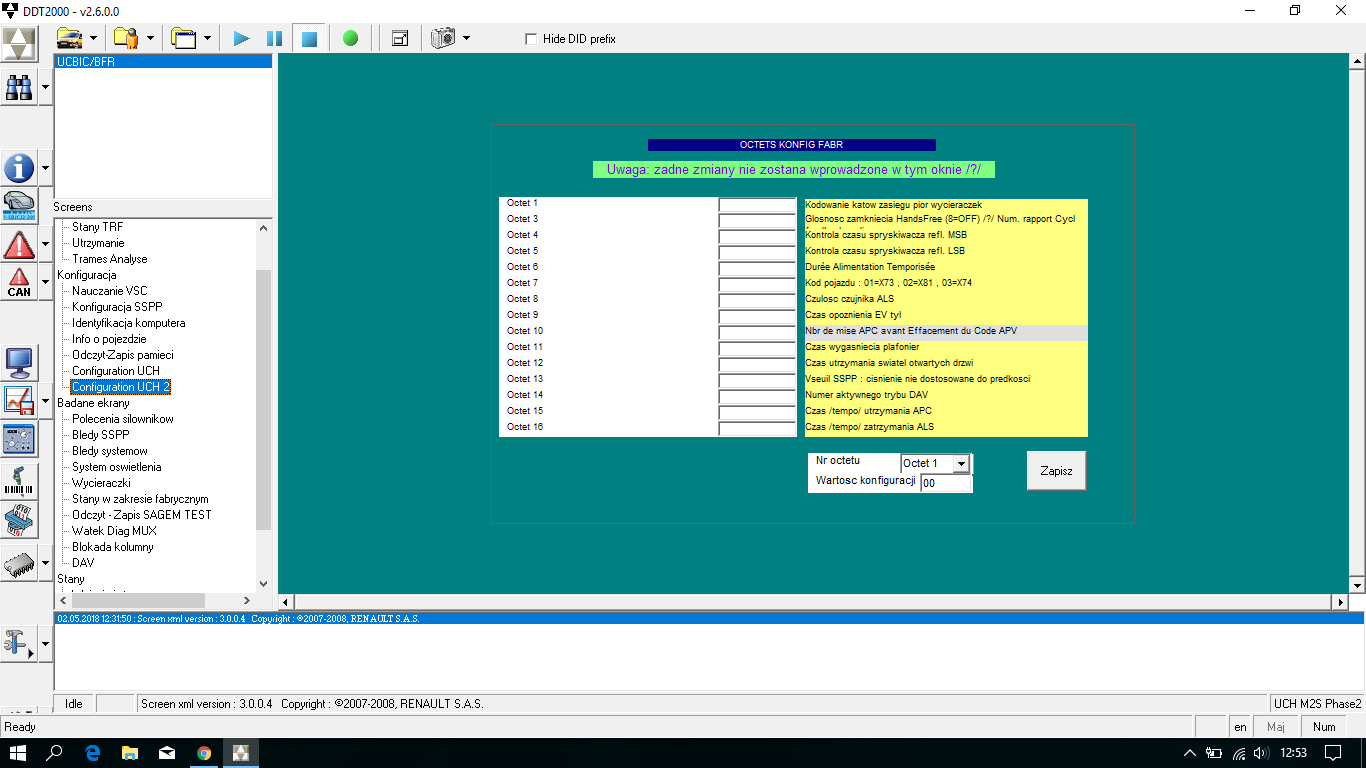The image size is (1366, 768).
Task: Open the graph with save disk icon
Action: (x=19, y=400)
